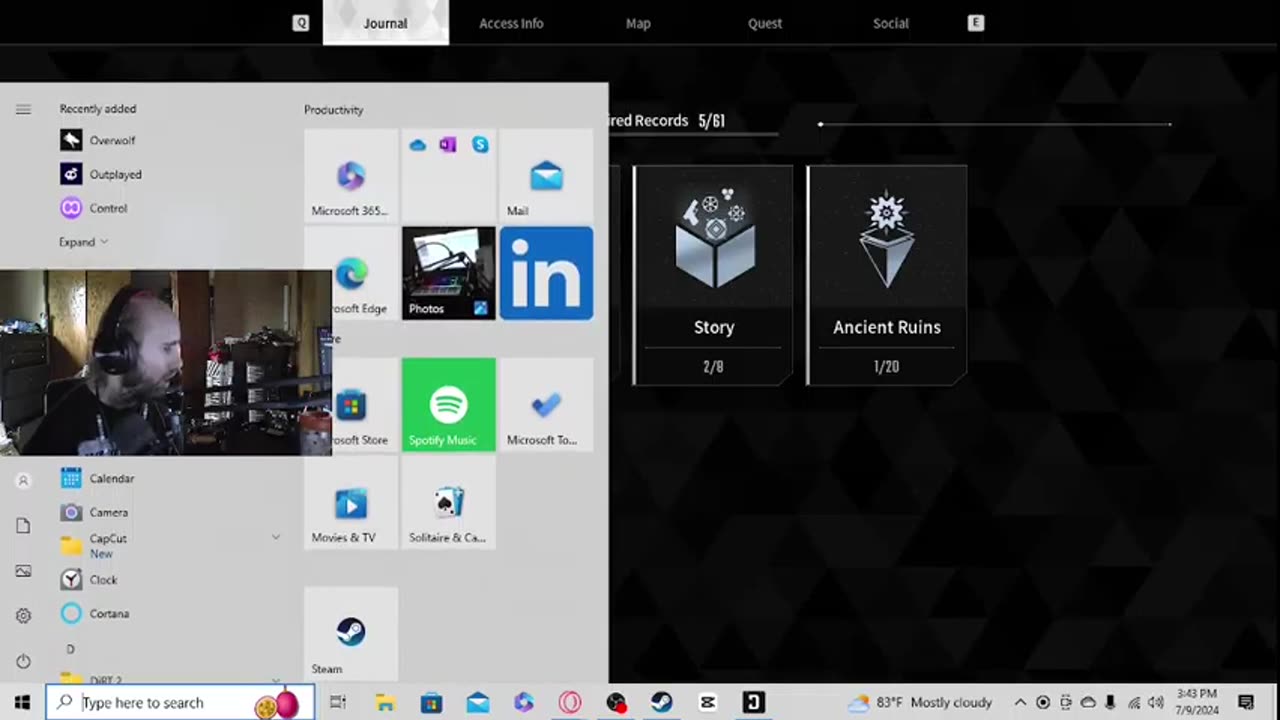Open the clock showing 3:43 PM

click(1197, 702)
